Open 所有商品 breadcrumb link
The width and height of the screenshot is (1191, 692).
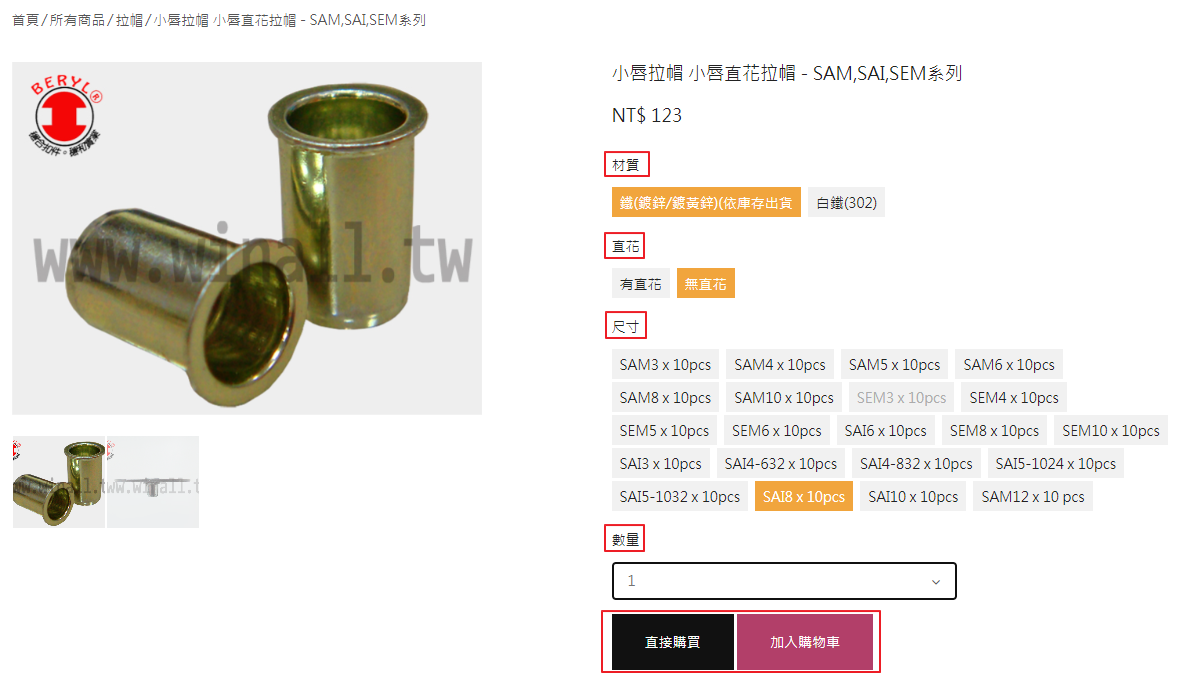point(77,20)
